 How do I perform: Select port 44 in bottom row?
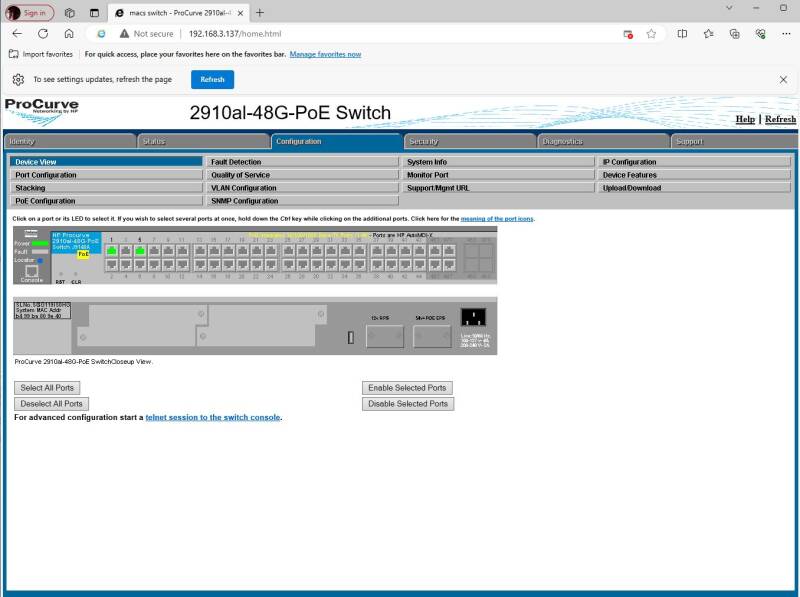point(419,264)
